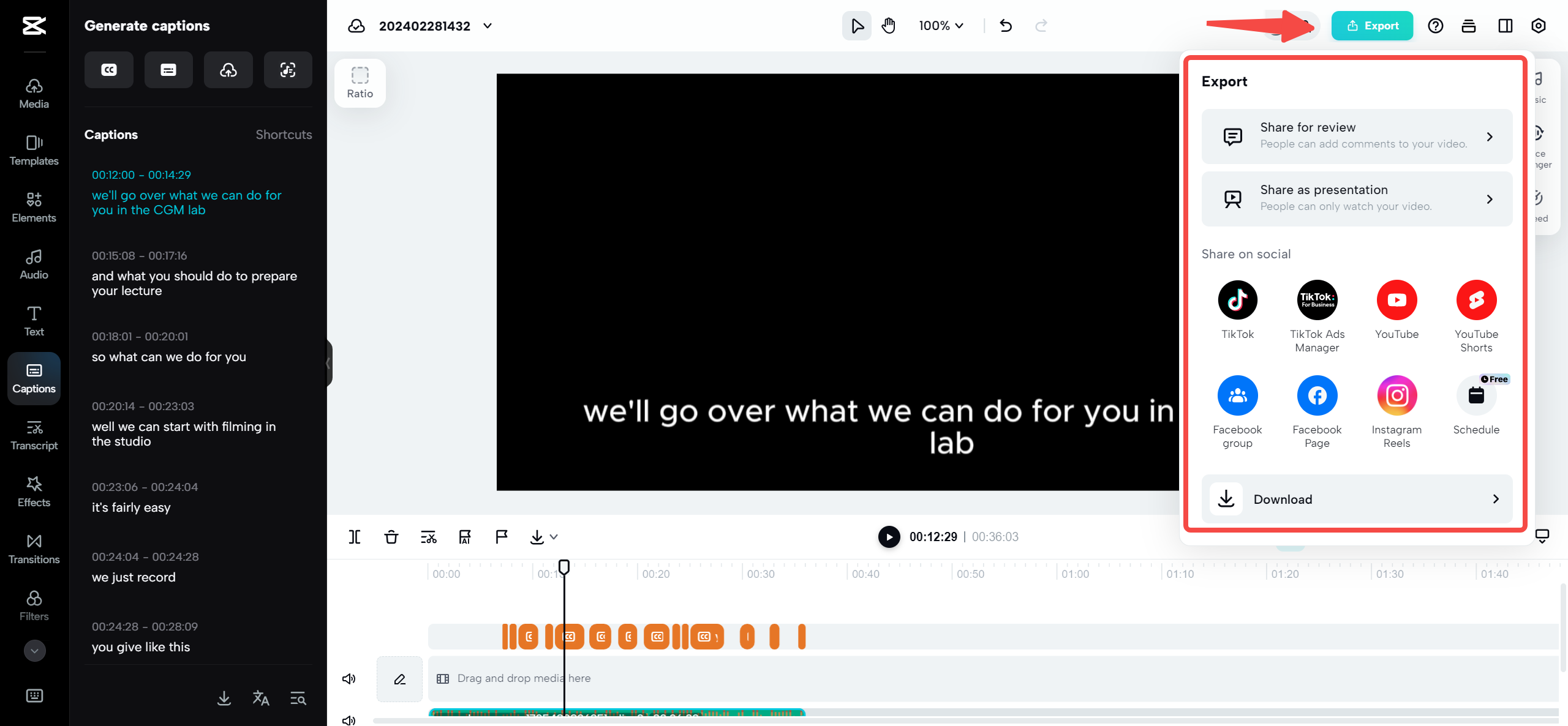Image resolution: width=1568 pixels, height=726 pixels.
Task: Open caption translation at panel bottom
Action: coord(260,698)
